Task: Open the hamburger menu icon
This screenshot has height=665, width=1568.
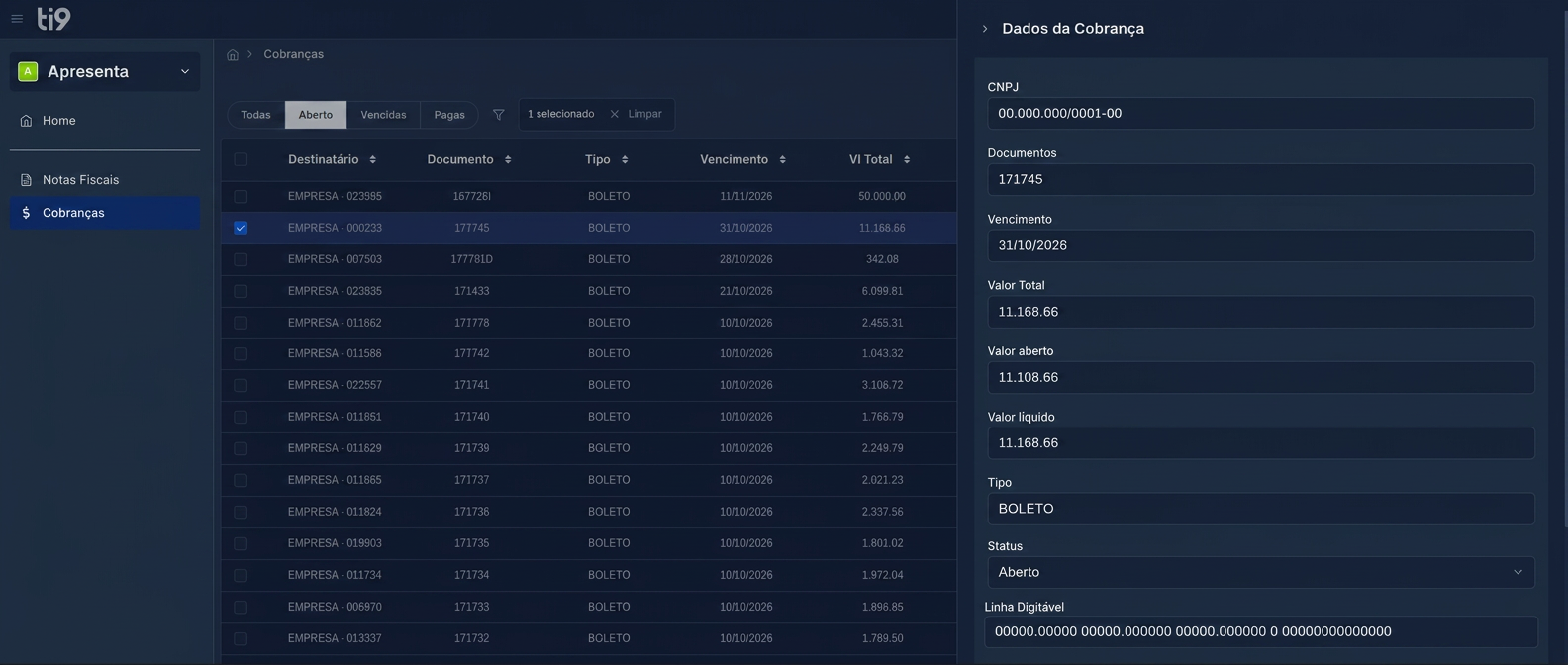Action: point(17,19)
